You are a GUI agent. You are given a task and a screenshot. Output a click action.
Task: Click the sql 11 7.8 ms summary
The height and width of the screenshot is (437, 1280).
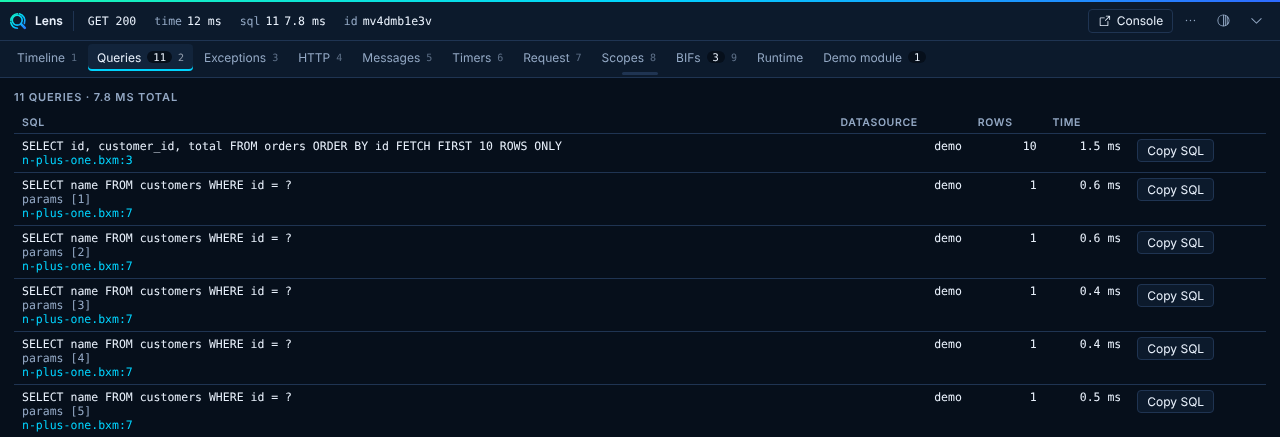282,21
